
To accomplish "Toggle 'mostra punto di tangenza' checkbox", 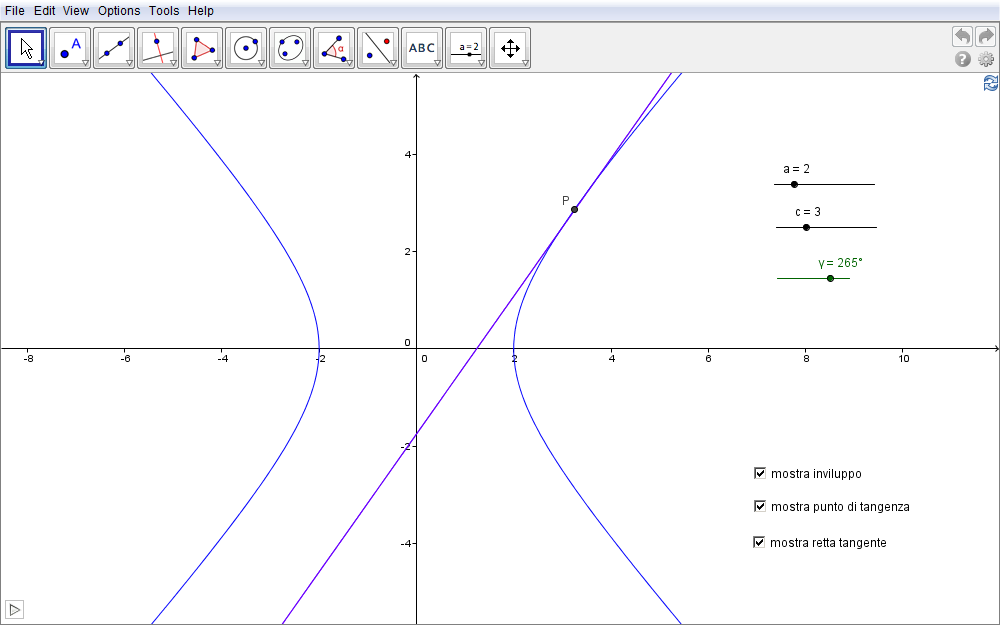I will click(x=760, y=506).
